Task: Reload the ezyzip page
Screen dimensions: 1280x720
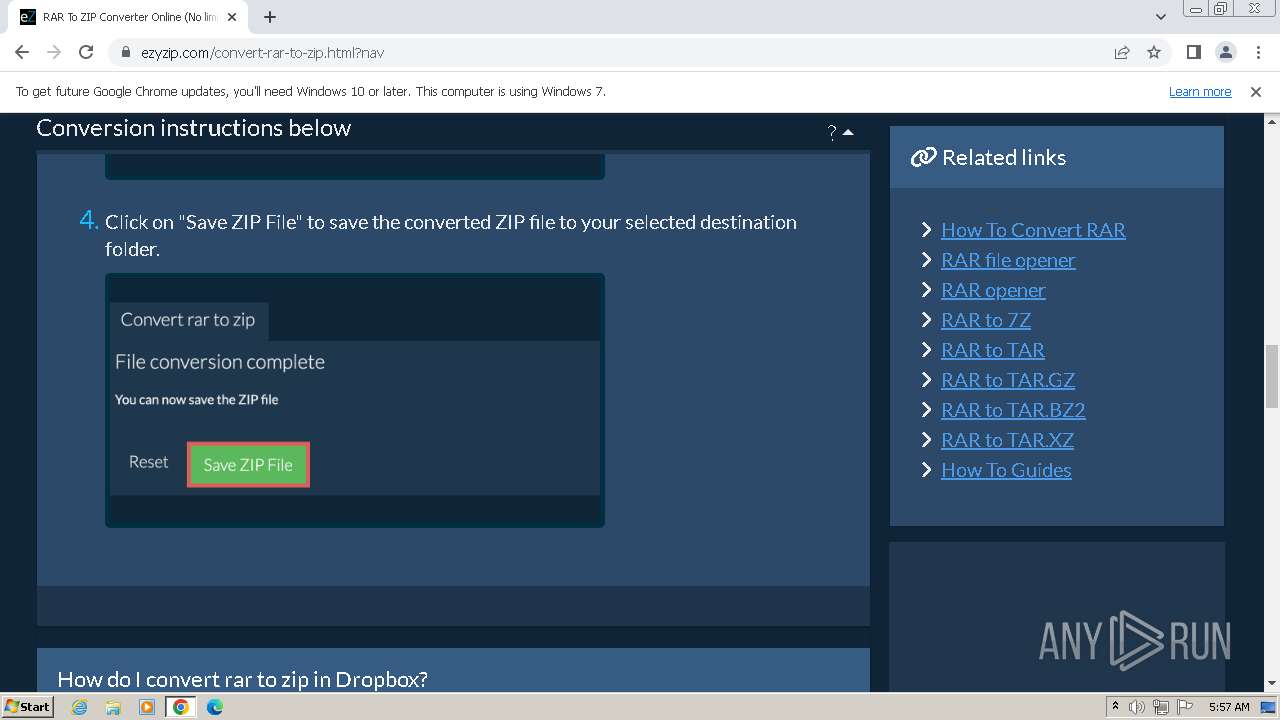Action: [86, 52]
